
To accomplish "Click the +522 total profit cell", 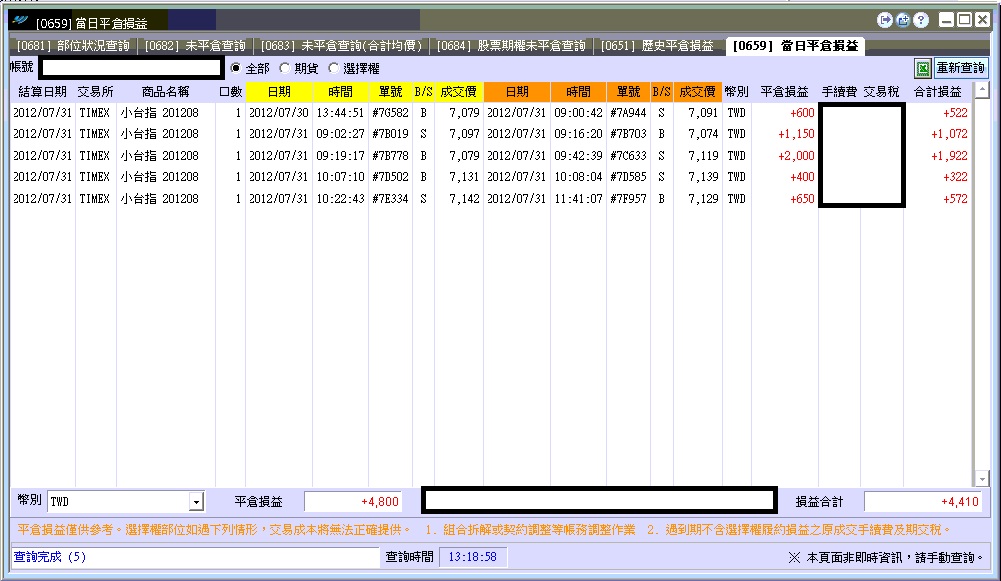I will pos(955,113).
